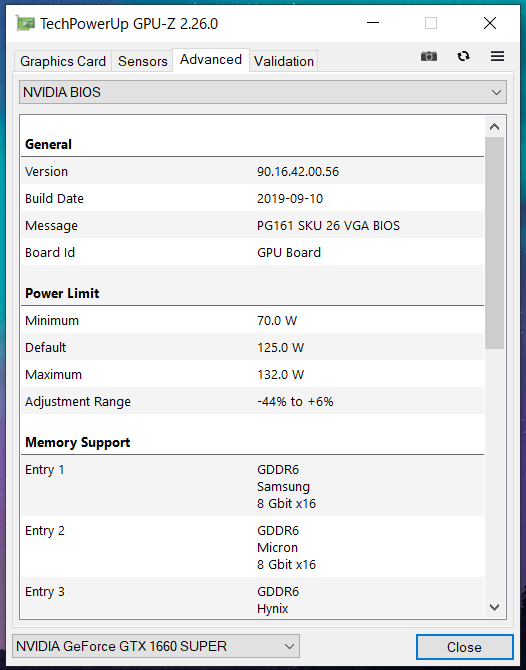Minimize the GPU-Z window
The image size is (526, 670).
point(373,23)
